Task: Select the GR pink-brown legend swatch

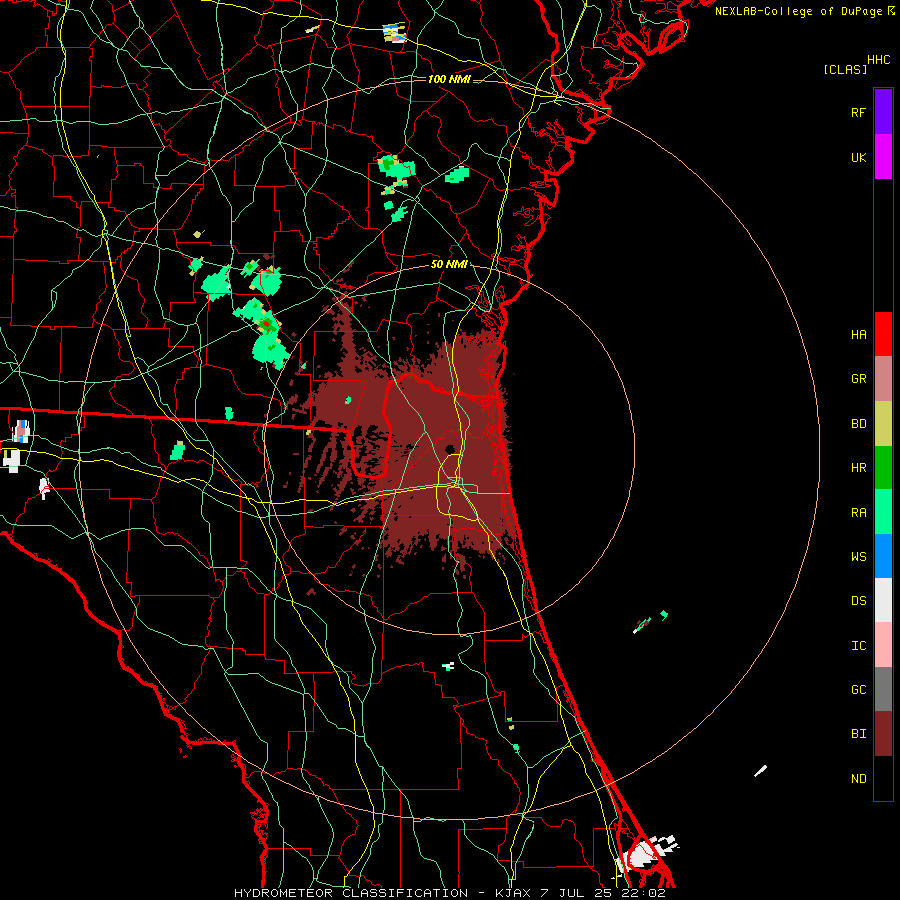Action: 883,379
